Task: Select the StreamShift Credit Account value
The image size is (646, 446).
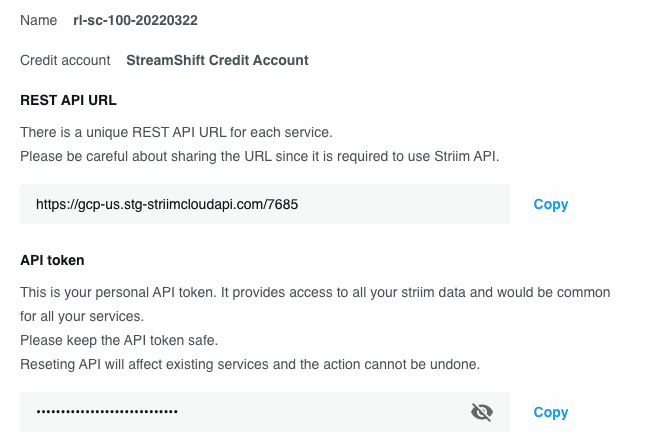Action: coord(217,60)
